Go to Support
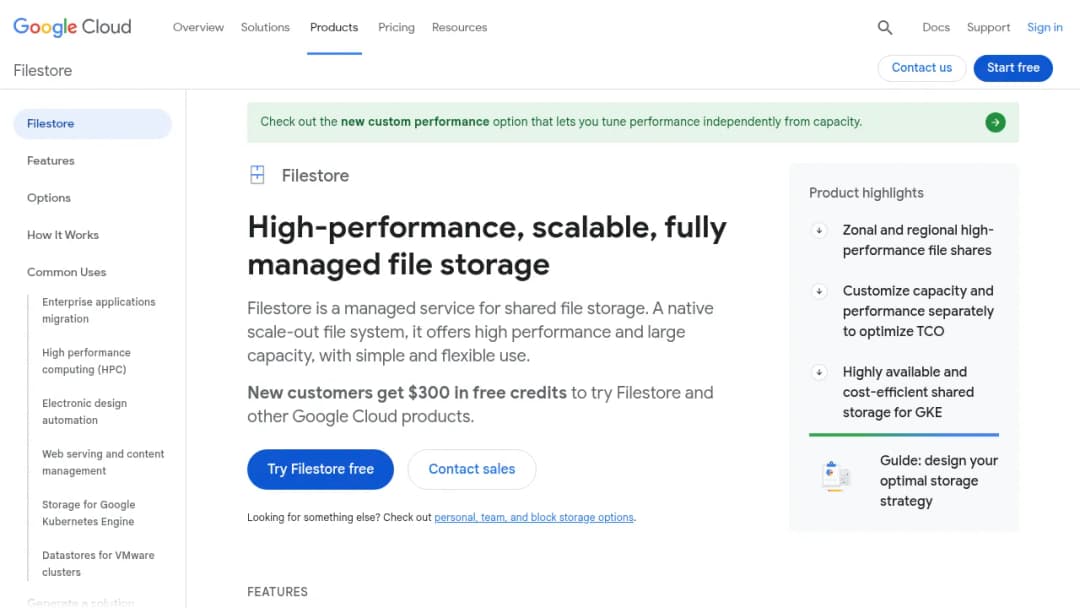The image size is (1080, 608). coord(988,28)
